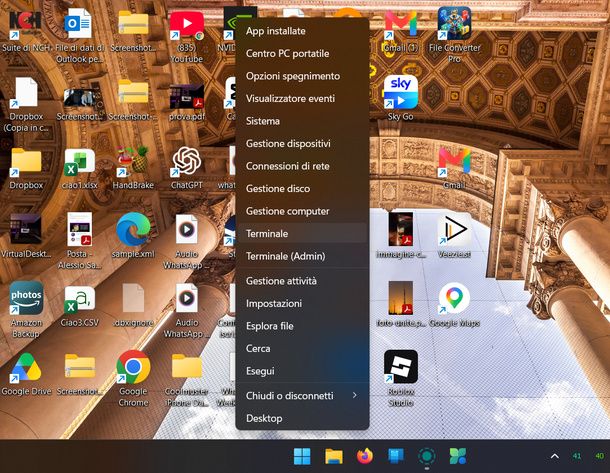Select App installate in the context menu

click(302, 31)
